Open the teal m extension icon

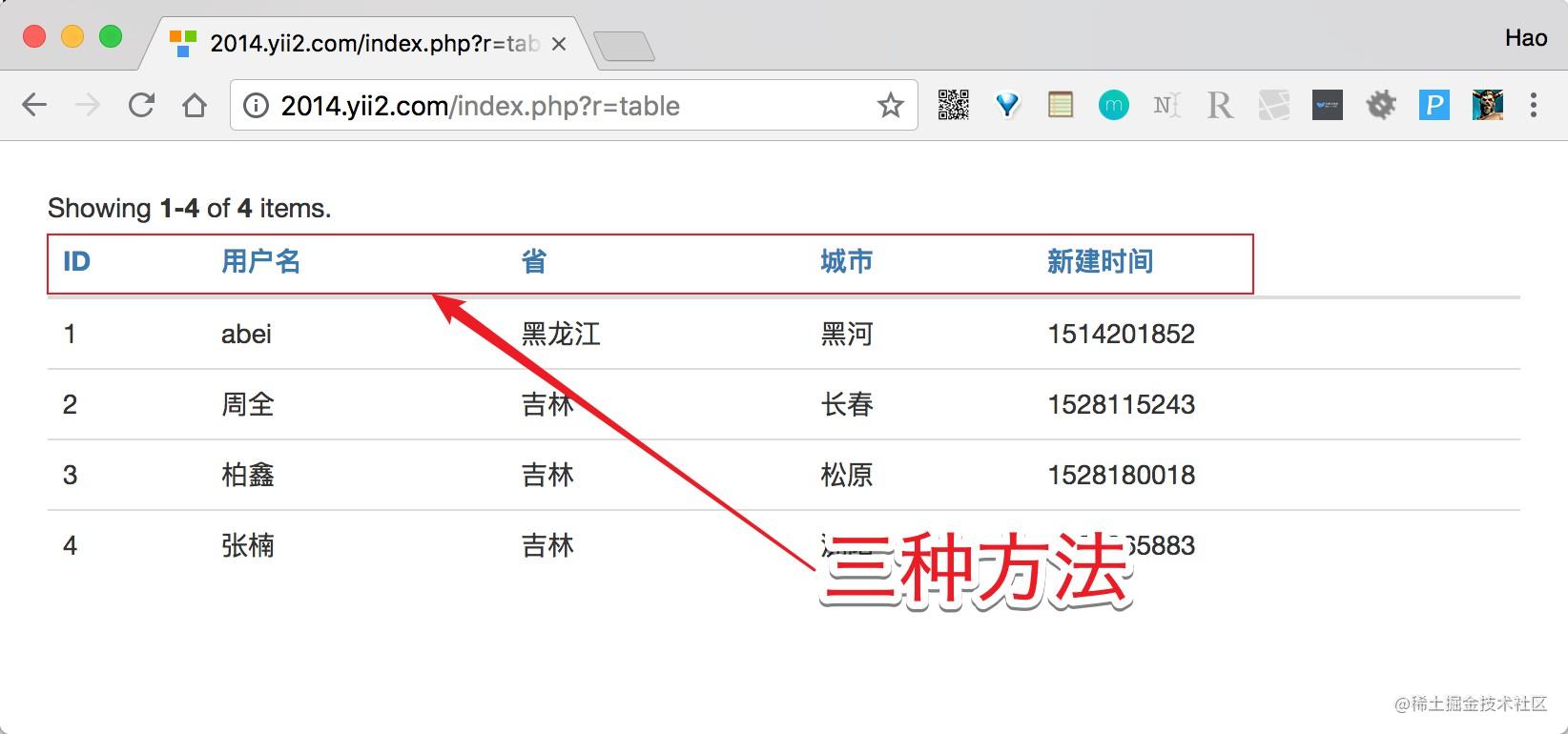coord(1113,105)
